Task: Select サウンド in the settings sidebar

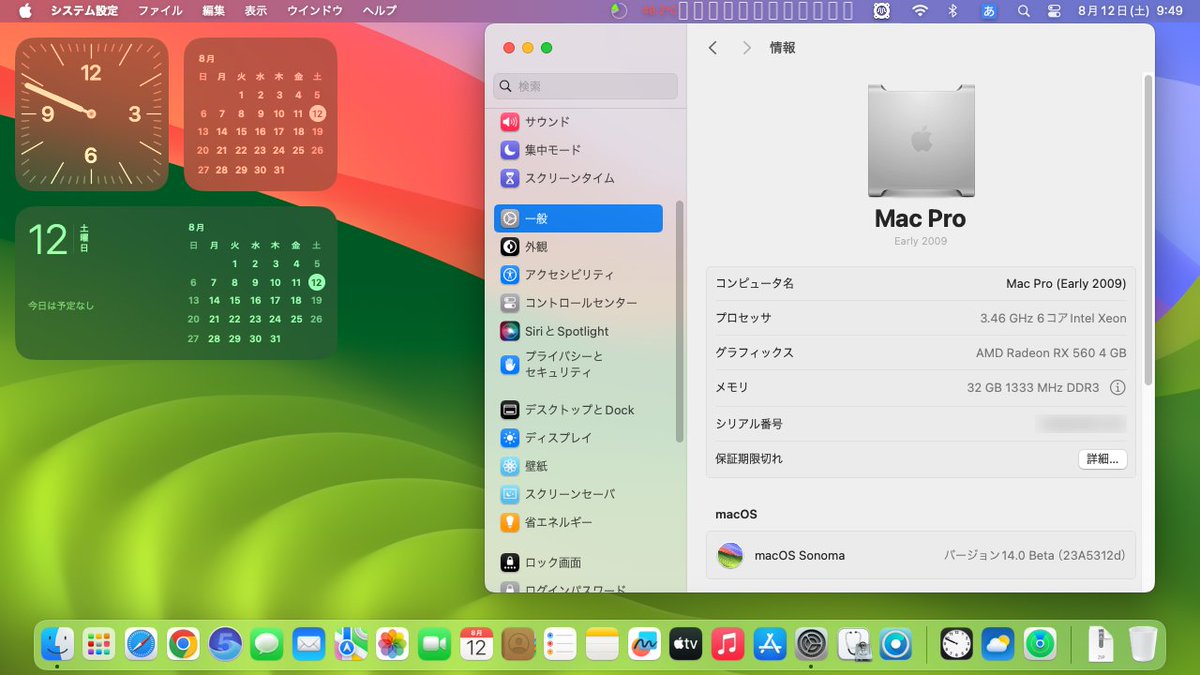Action: click(x=578, y=122)
